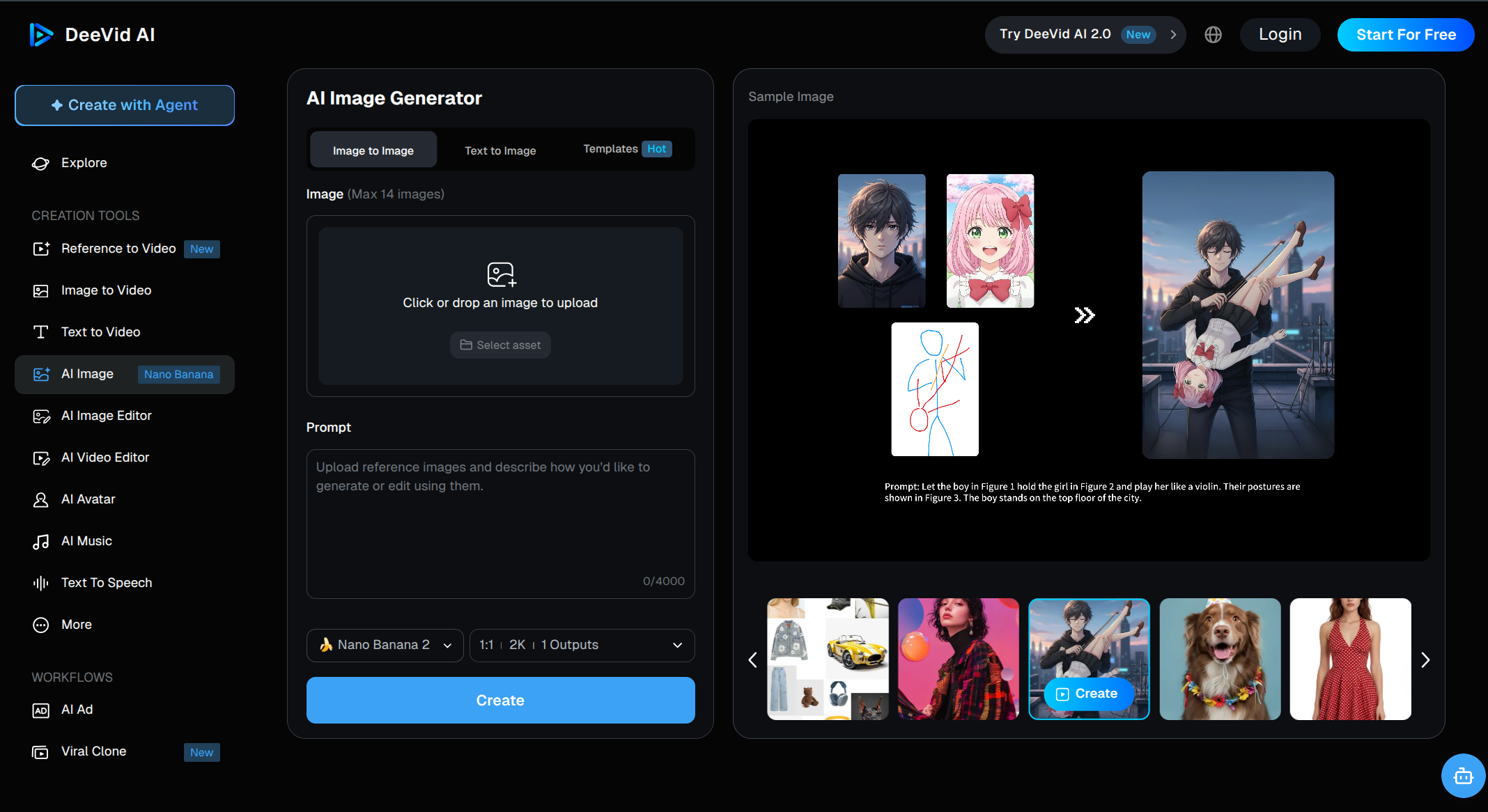
Task: Click the 'WORKFLOWS' section label
Action: (72, 678)
